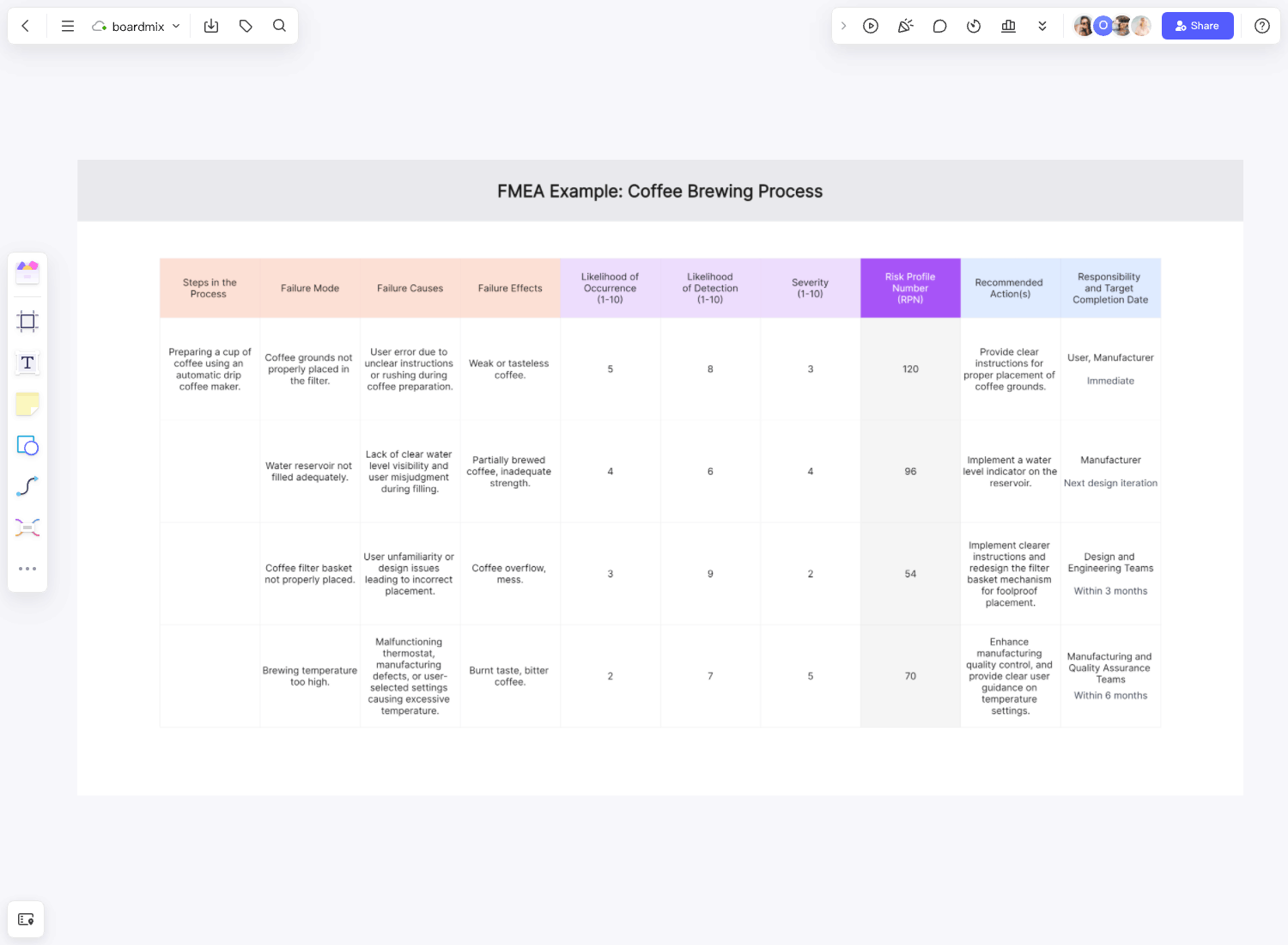Open the help question mark icon
The height and width of the screenshot is (945, 1288).
click(x=1262, y=26)
